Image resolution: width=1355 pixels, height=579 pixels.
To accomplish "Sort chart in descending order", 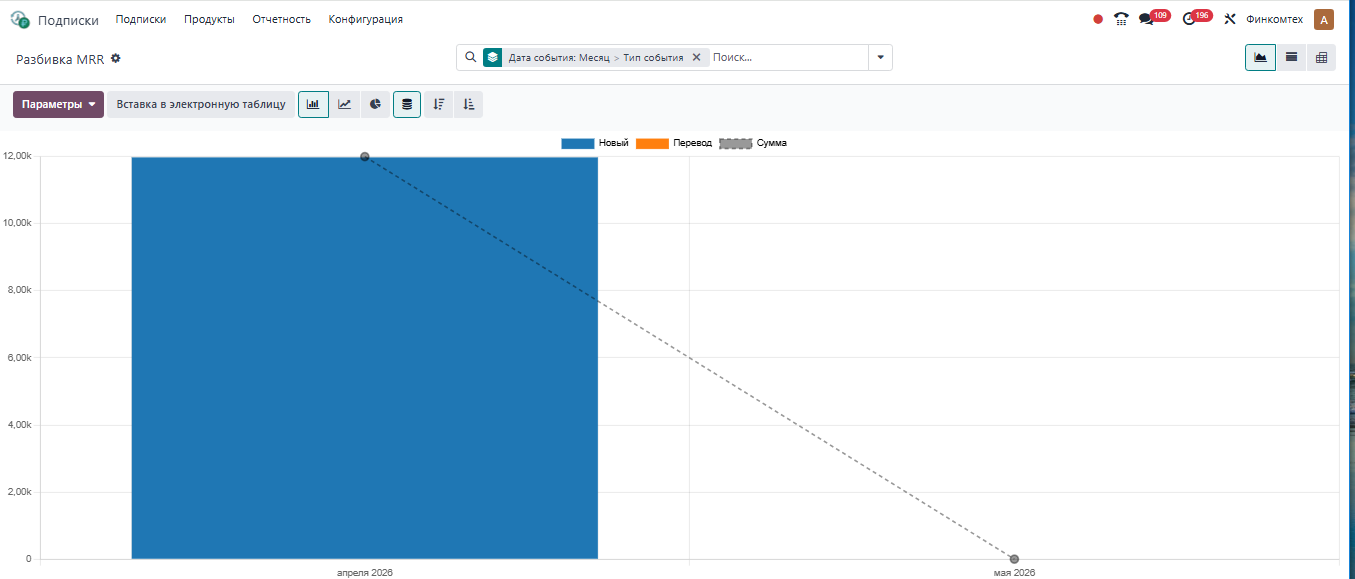I will pos(439,104).
